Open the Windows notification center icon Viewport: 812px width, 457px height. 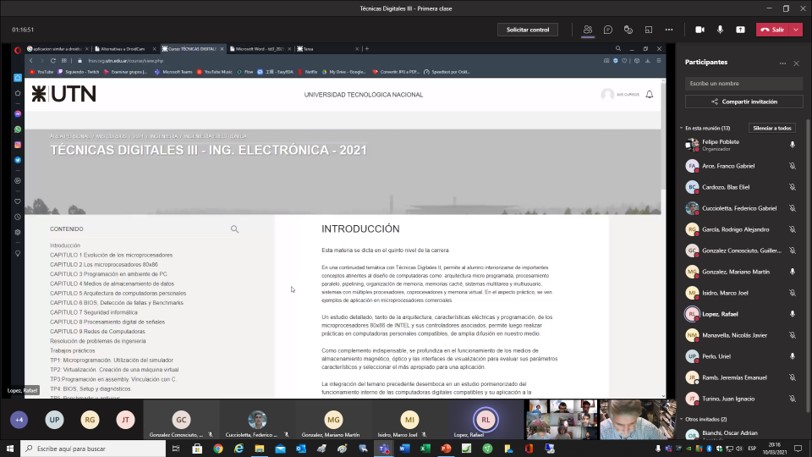click(799, 448)
